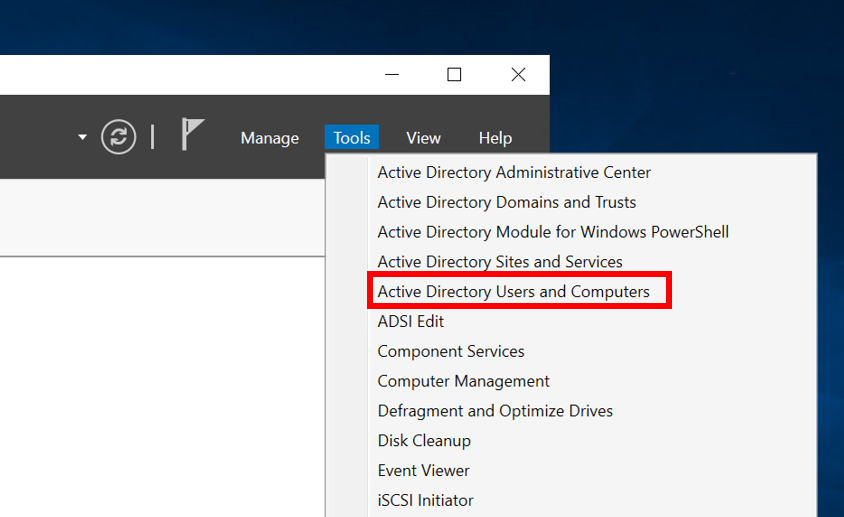Screen dimensions: 844x517
Task: Open ADSI Edit from Tools menu
Action: [x=411, y=322]
